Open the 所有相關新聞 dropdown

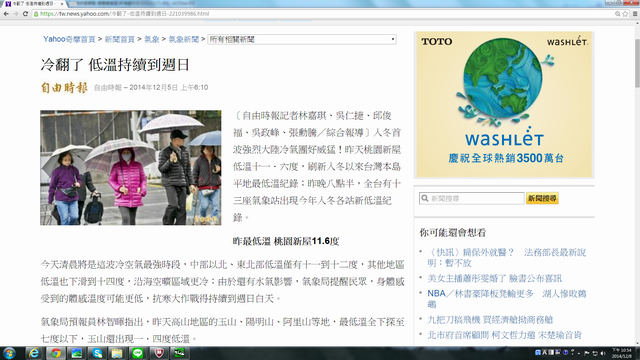click(x=302, y=39)
